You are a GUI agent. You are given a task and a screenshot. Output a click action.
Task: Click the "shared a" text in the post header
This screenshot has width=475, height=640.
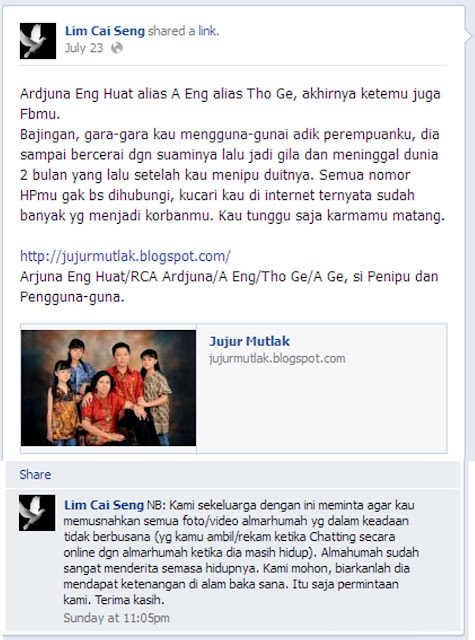pos(172,31)
